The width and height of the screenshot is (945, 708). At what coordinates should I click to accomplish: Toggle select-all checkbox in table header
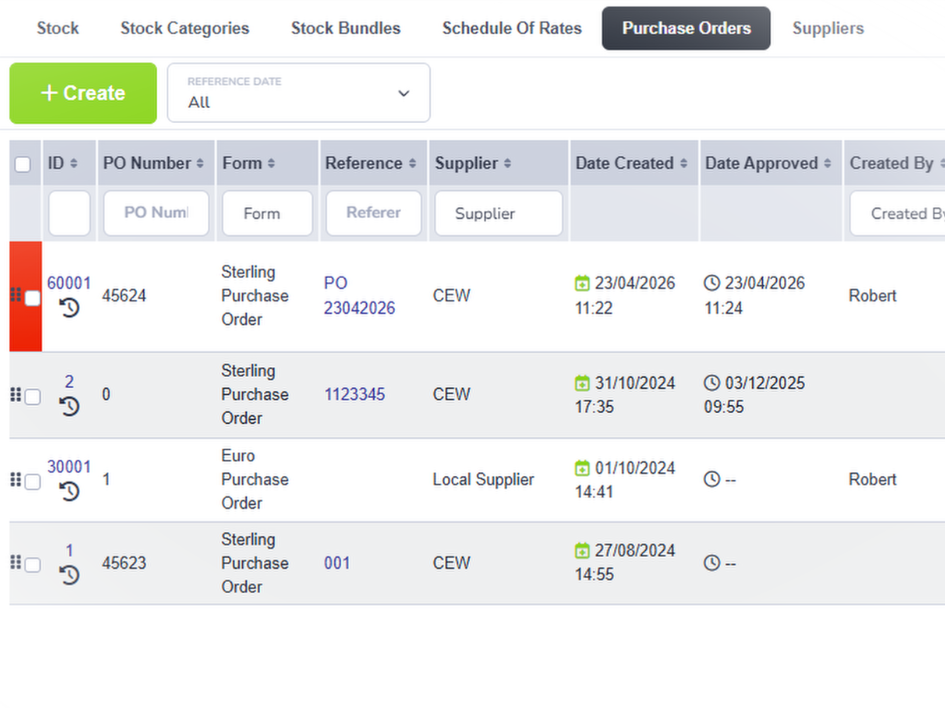click(x=23, y=164)
